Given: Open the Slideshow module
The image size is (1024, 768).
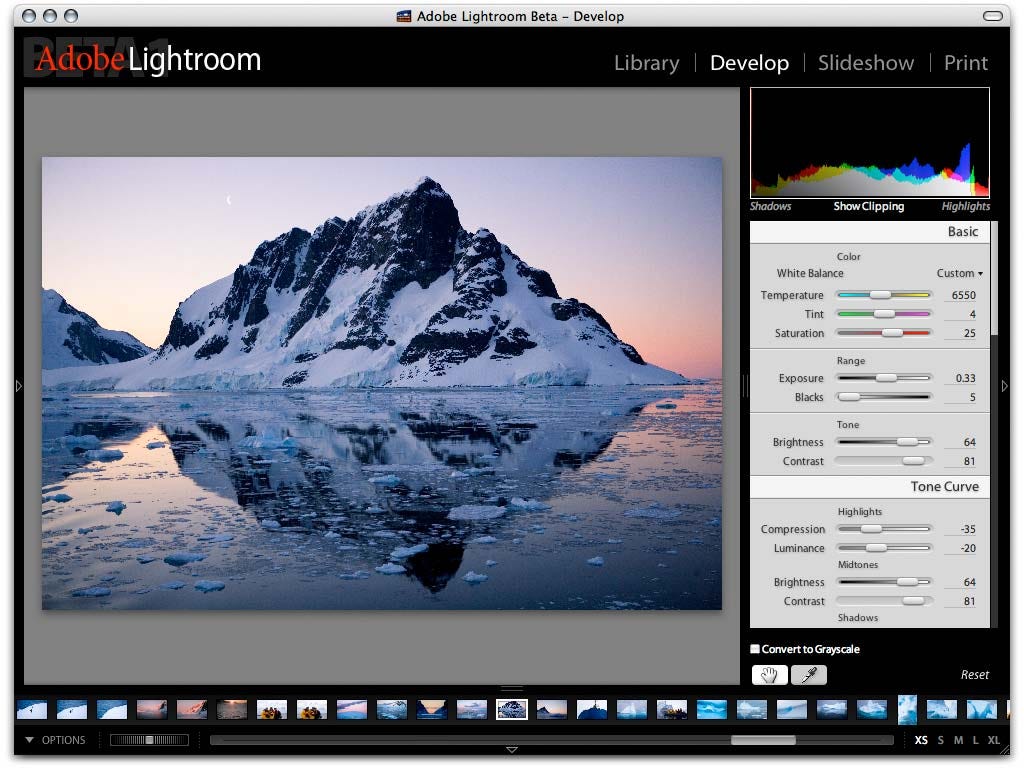Looking at the screenshot, I should pyautogui.click(x=866, y=63).
